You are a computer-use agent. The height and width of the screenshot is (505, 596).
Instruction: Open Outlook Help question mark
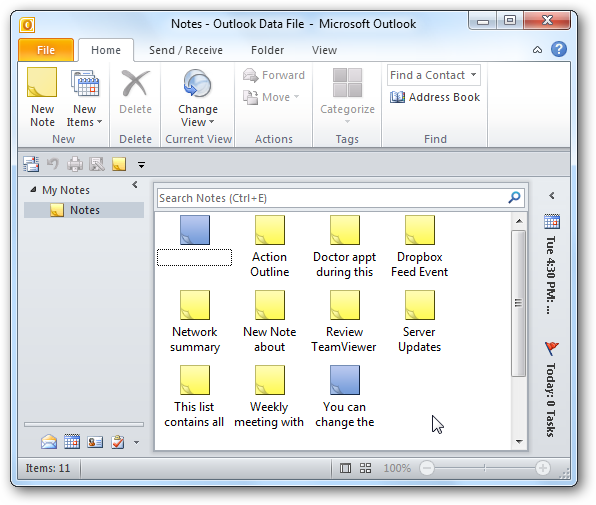coord(559,49)
